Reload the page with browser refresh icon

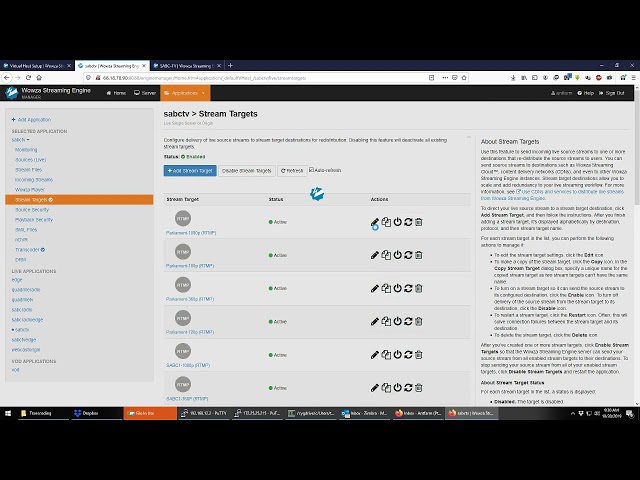(28, 78)
